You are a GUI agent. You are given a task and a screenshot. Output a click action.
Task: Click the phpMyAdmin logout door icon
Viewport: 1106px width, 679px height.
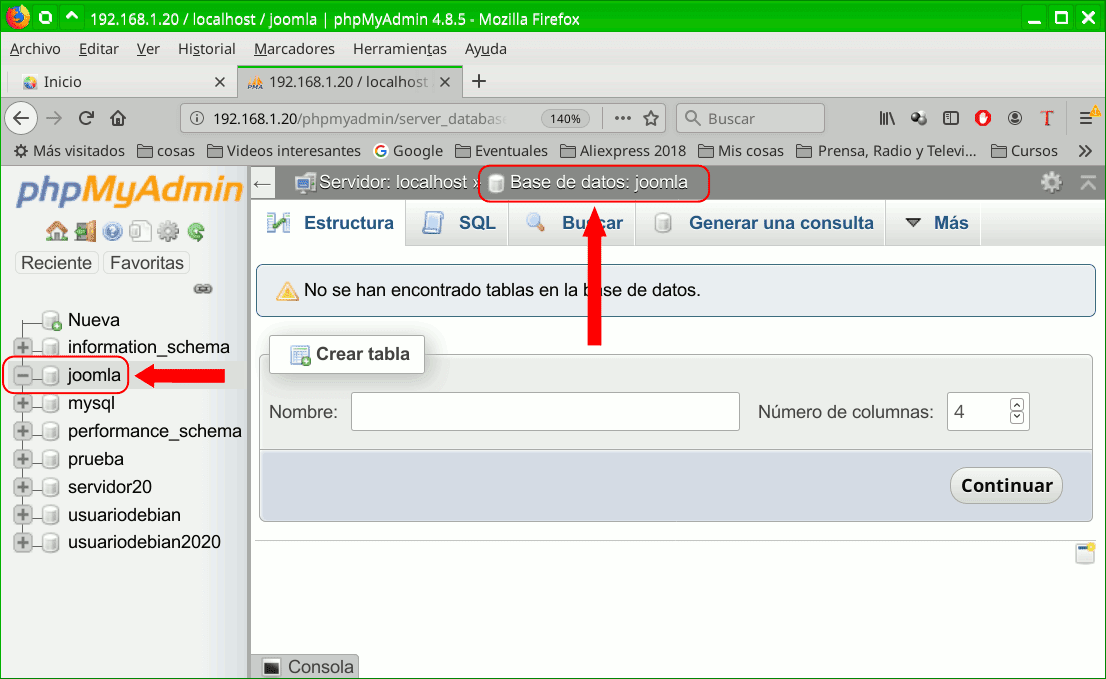(x=86, y=232)
